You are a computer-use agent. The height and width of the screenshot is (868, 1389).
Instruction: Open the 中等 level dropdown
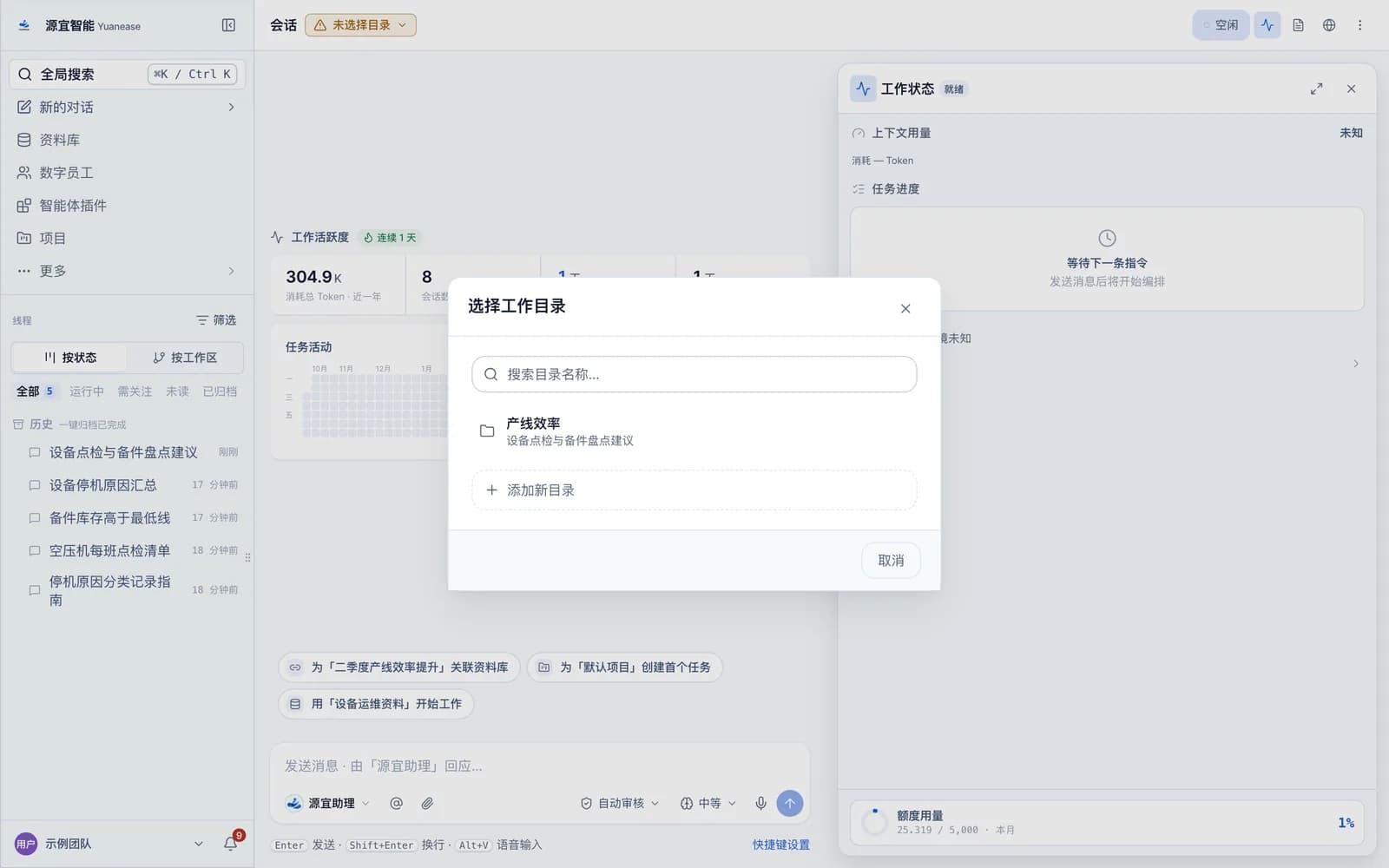708,804
